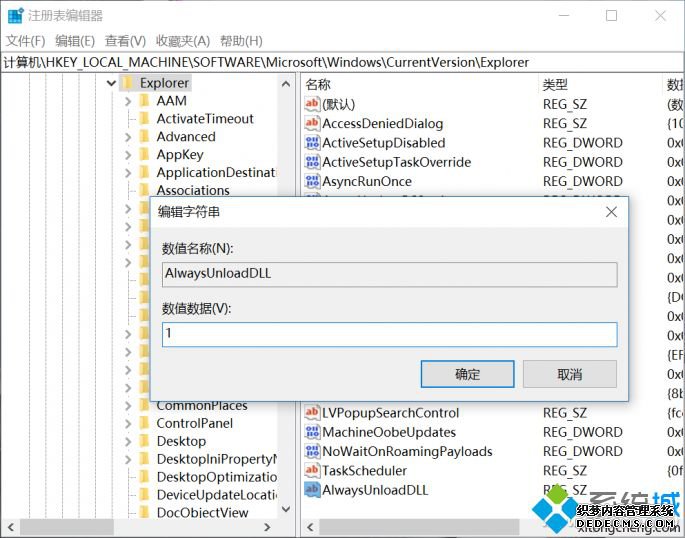This screenshot has height=538, width=685.
Task: Open the 帮助(H) menu
Action: click(241, 41)
